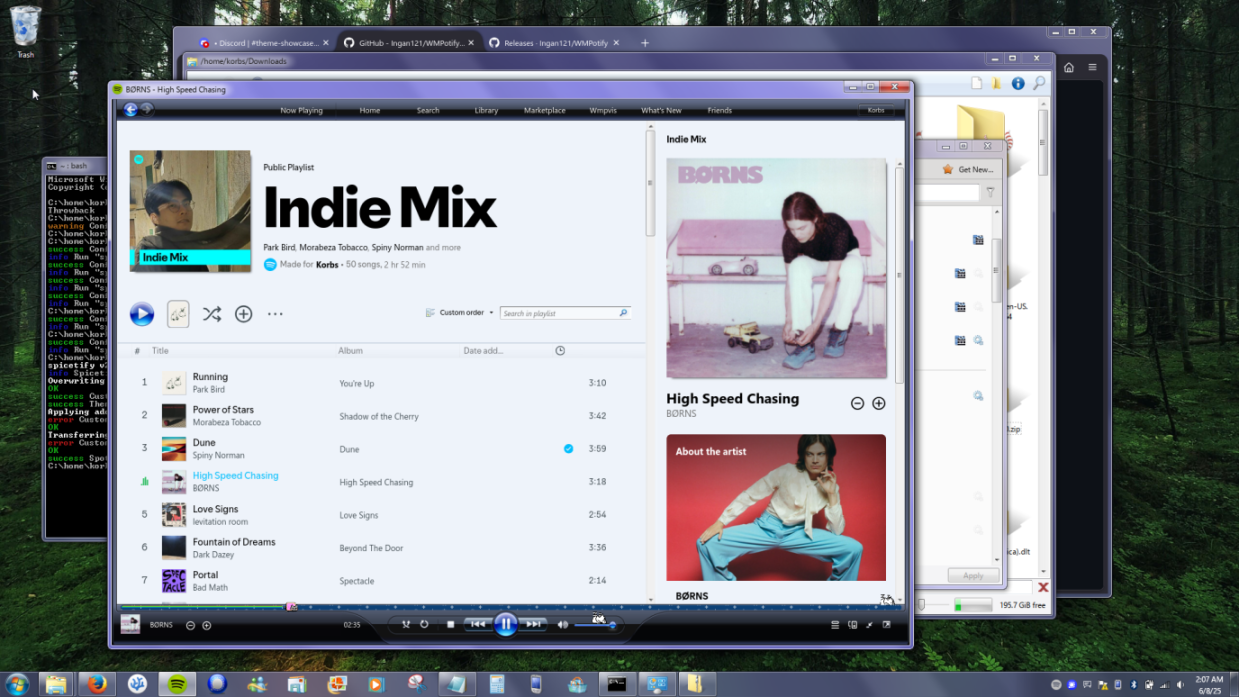Open the Korbs user menu
The height and width of the screenshot is (697, 1239).
875,110
